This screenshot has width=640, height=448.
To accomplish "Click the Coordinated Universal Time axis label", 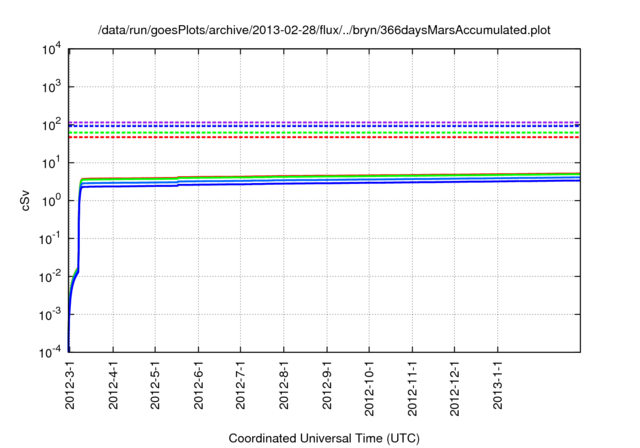I will [324, 438].
